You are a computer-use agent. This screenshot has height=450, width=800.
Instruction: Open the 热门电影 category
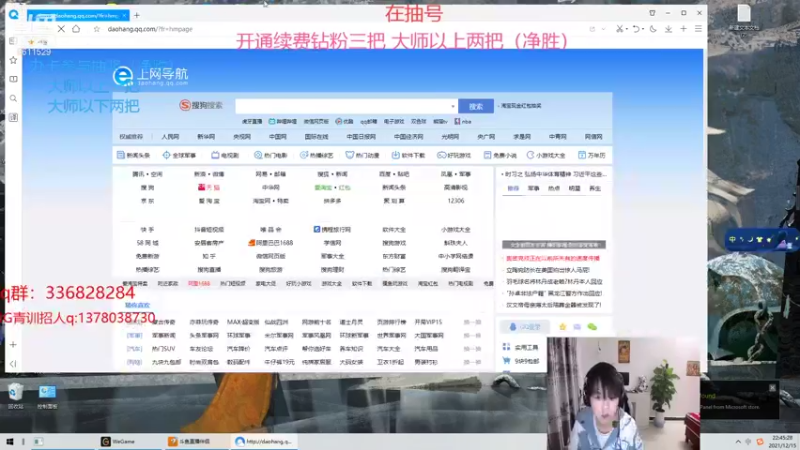[270, 155]
